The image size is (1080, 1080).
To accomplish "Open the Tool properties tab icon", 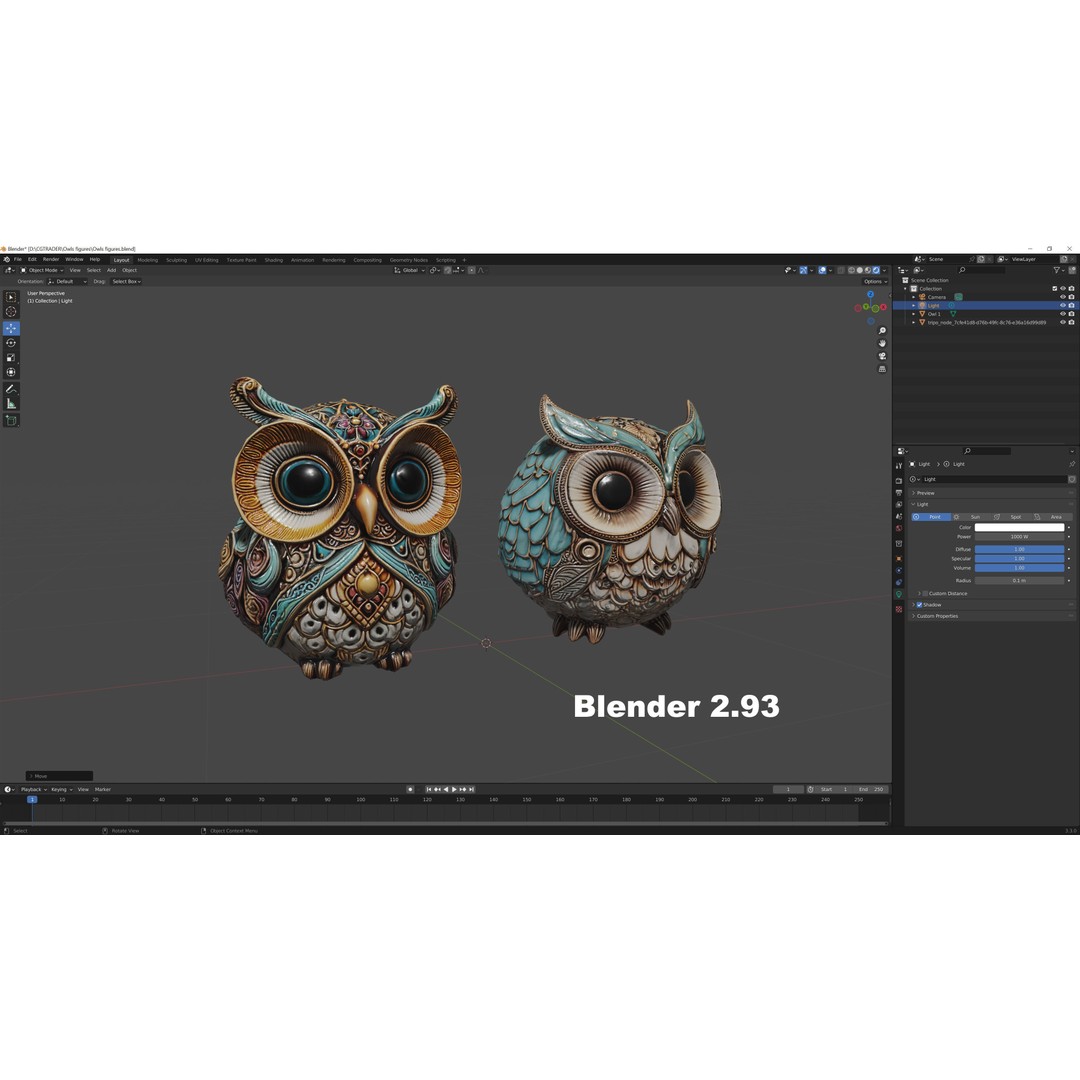I will [899, 466].
